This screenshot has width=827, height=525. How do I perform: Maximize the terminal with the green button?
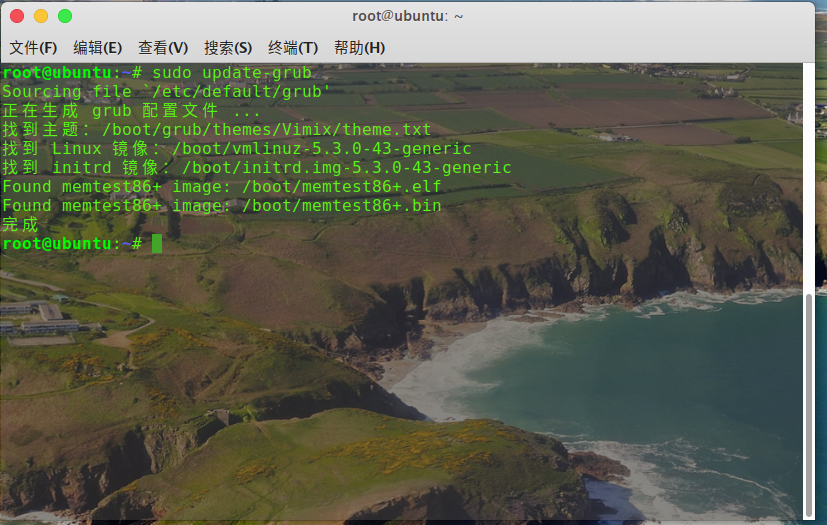pyautogui.click(x=65, y=16)
